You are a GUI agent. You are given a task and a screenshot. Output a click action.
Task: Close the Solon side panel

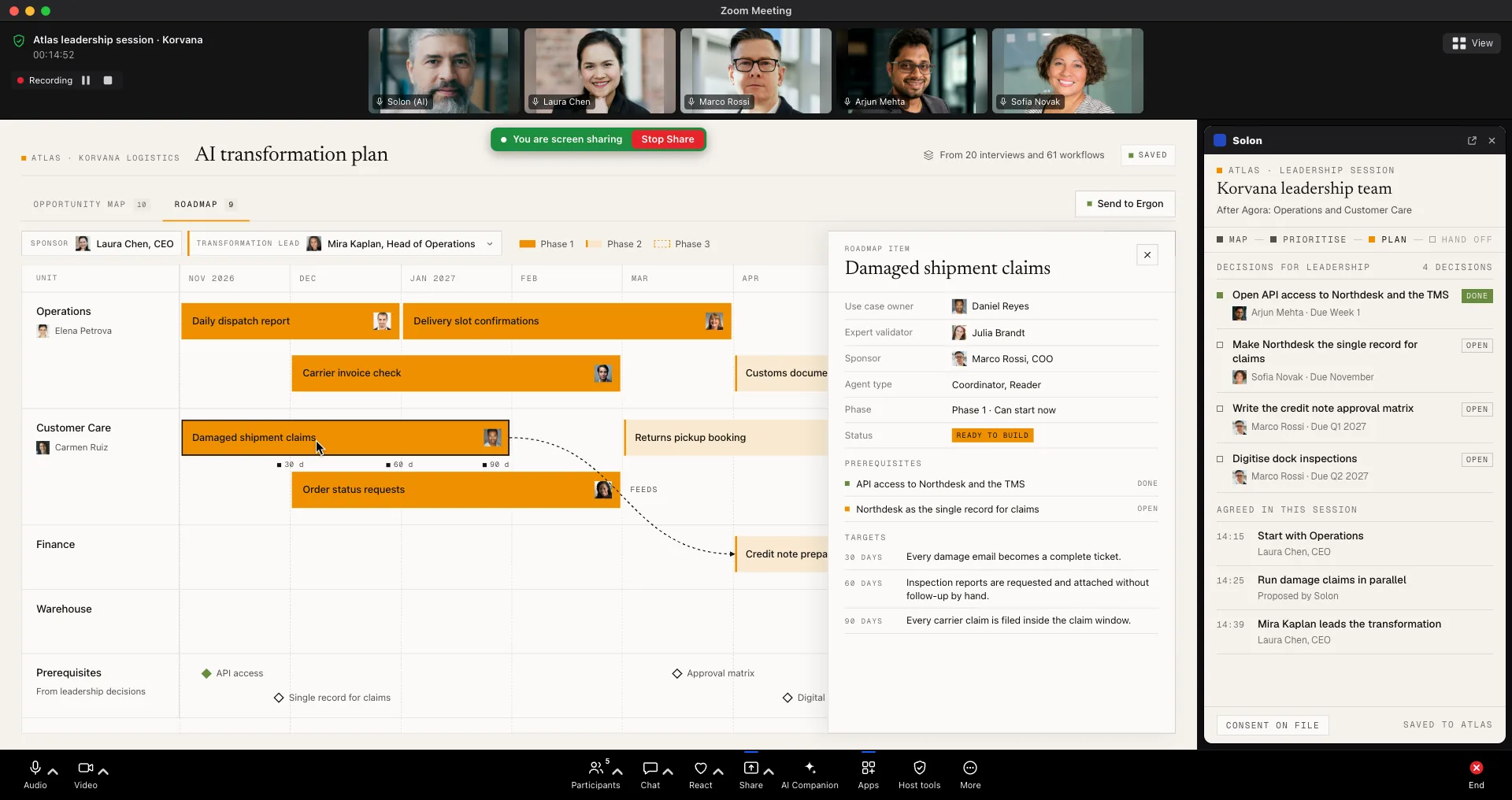(x=1492, y=140)
